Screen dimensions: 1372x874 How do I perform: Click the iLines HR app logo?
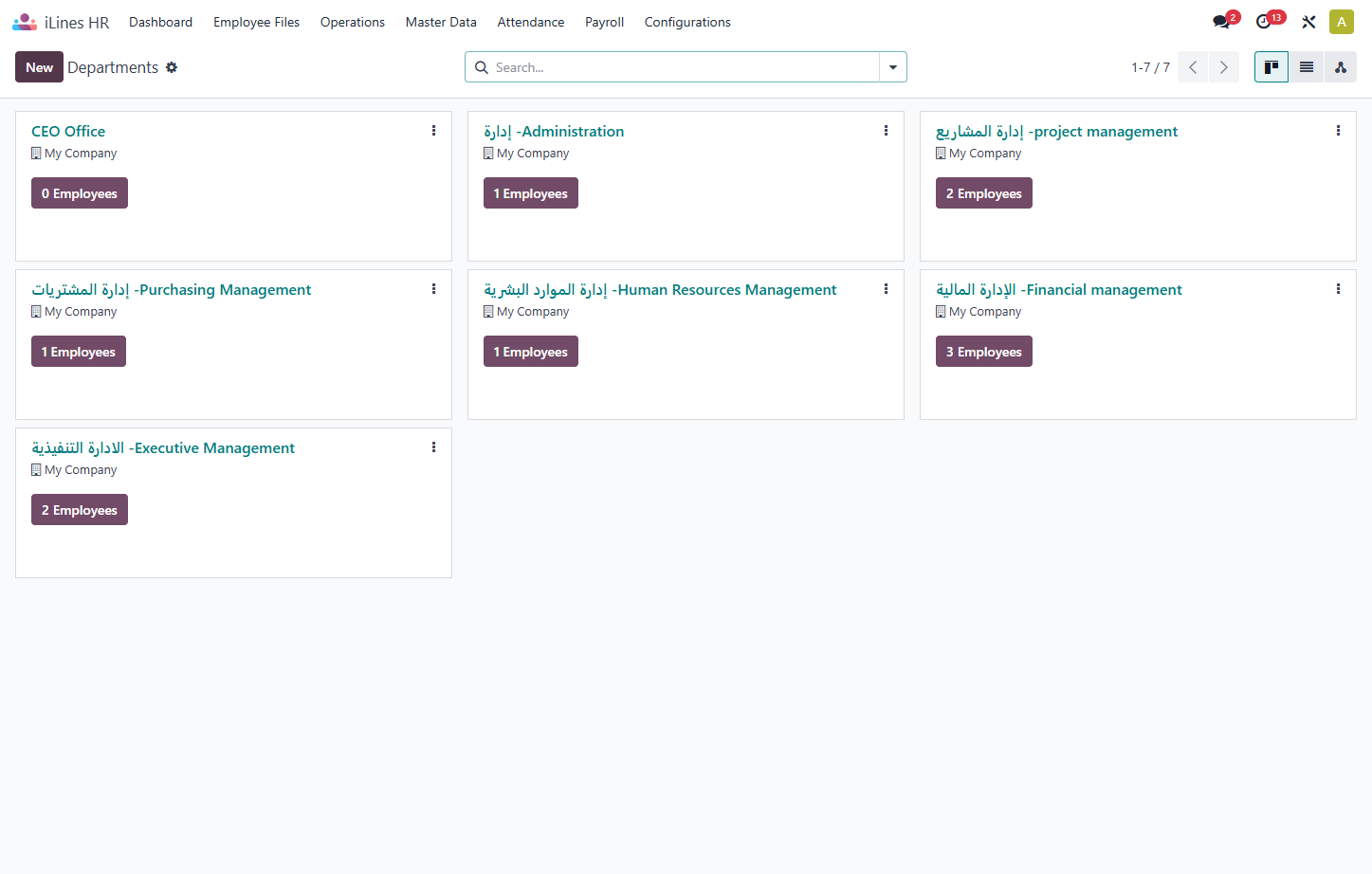coord(25,22)
